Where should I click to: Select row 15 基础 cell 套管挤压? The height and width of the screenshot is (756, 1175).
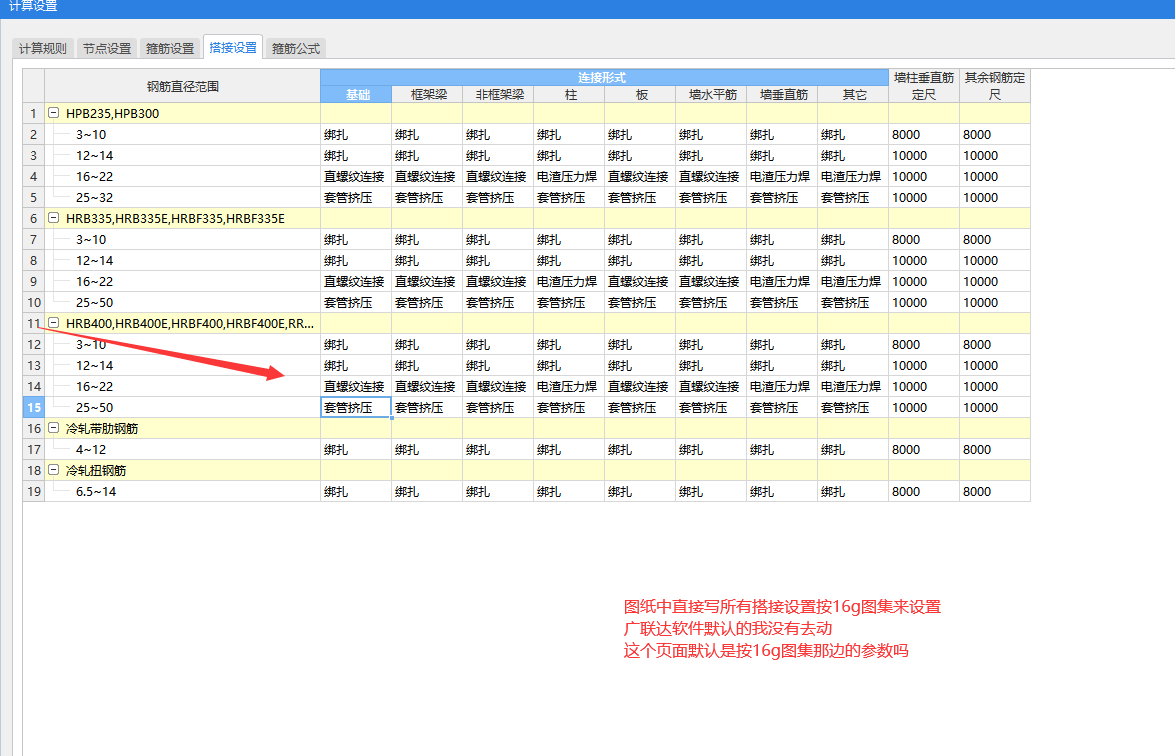pyautogui.click(x=356, y=408)
